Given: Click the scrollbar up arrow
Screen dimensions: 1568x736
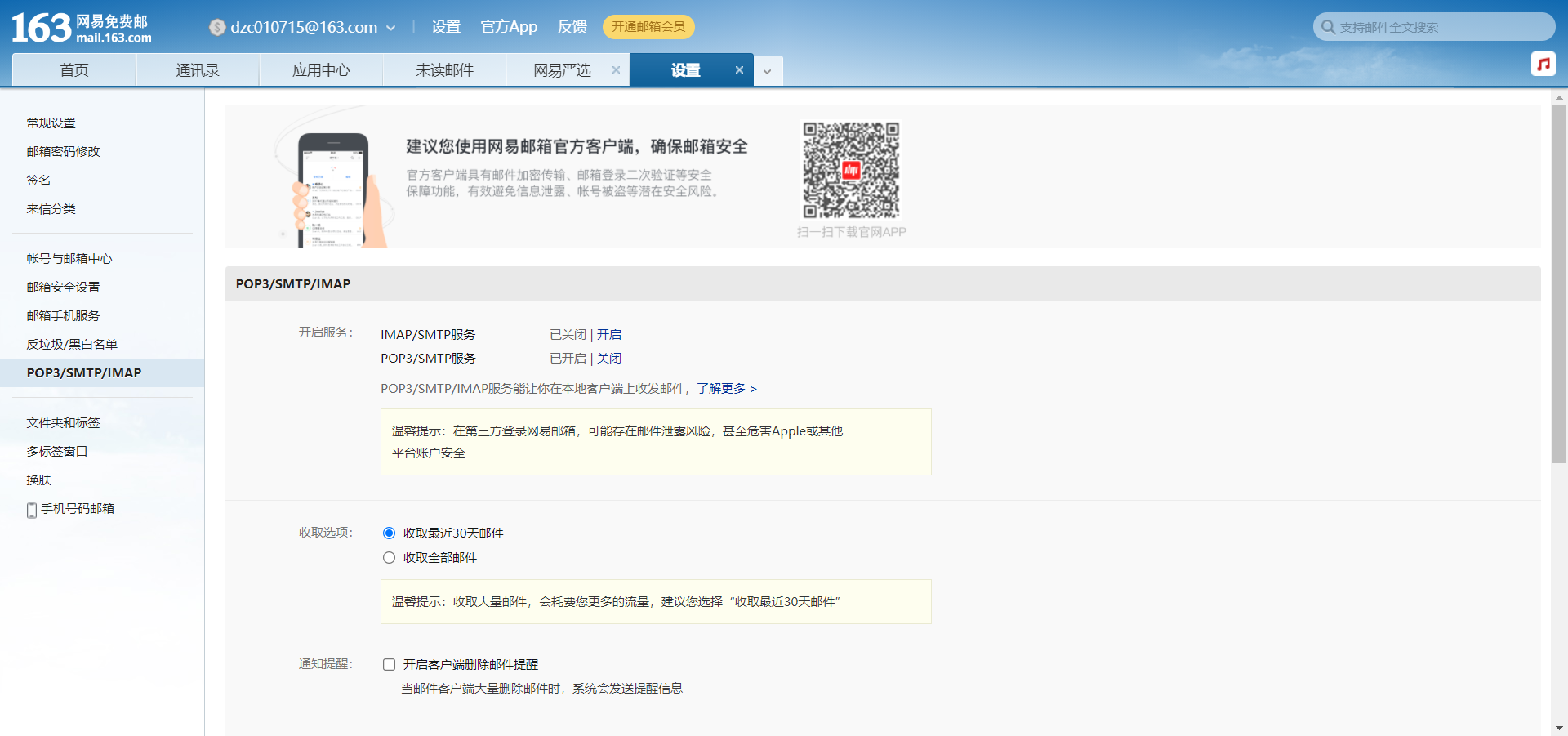Looking at the screenshot, I should tap(1559, 96).
